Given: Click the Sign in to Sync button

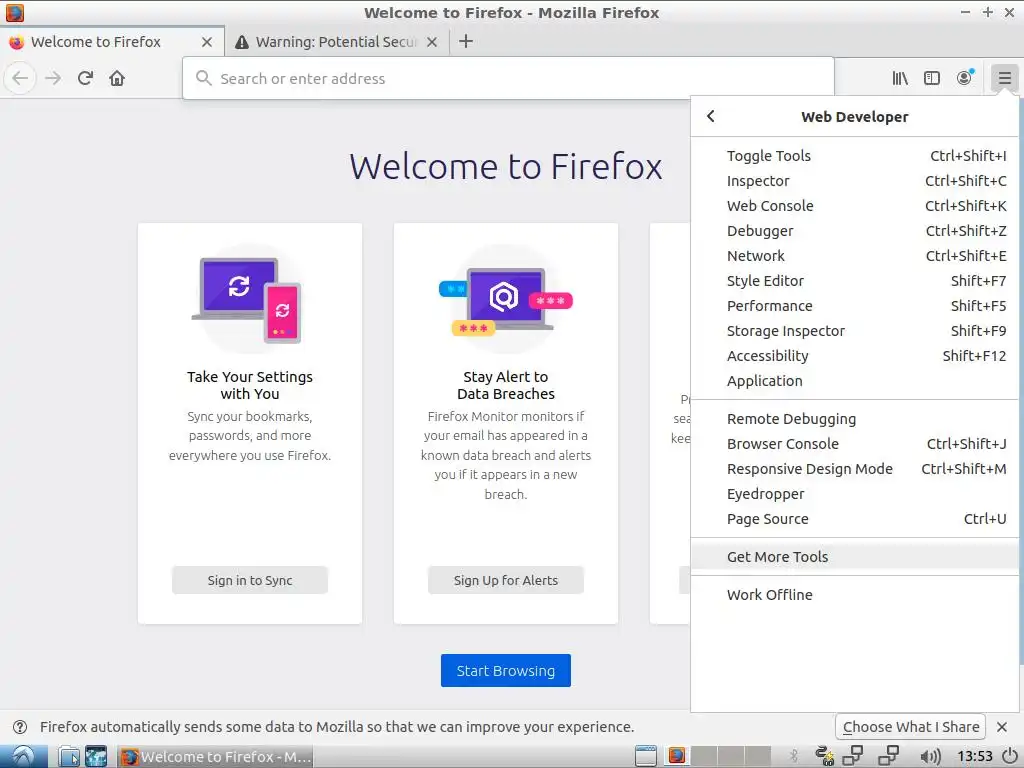Looking at the screenshot, I should coord(249,580).
